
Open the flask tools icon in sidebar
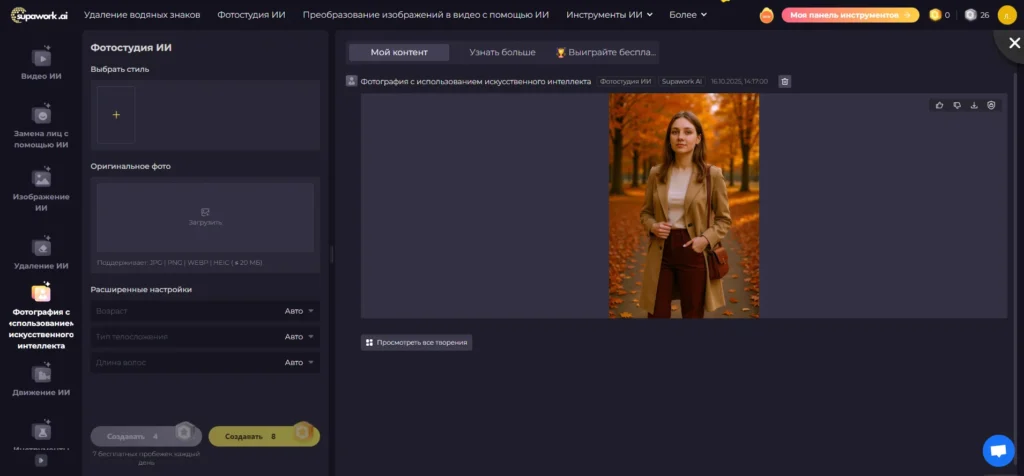coord(41,432)
